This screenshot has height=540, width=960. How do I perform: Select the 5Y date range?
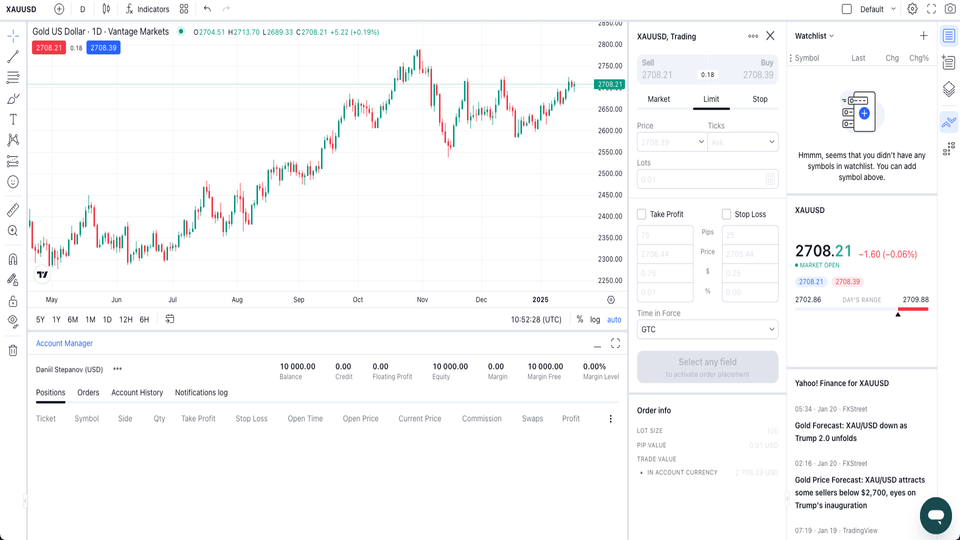(x=40, y=320)
